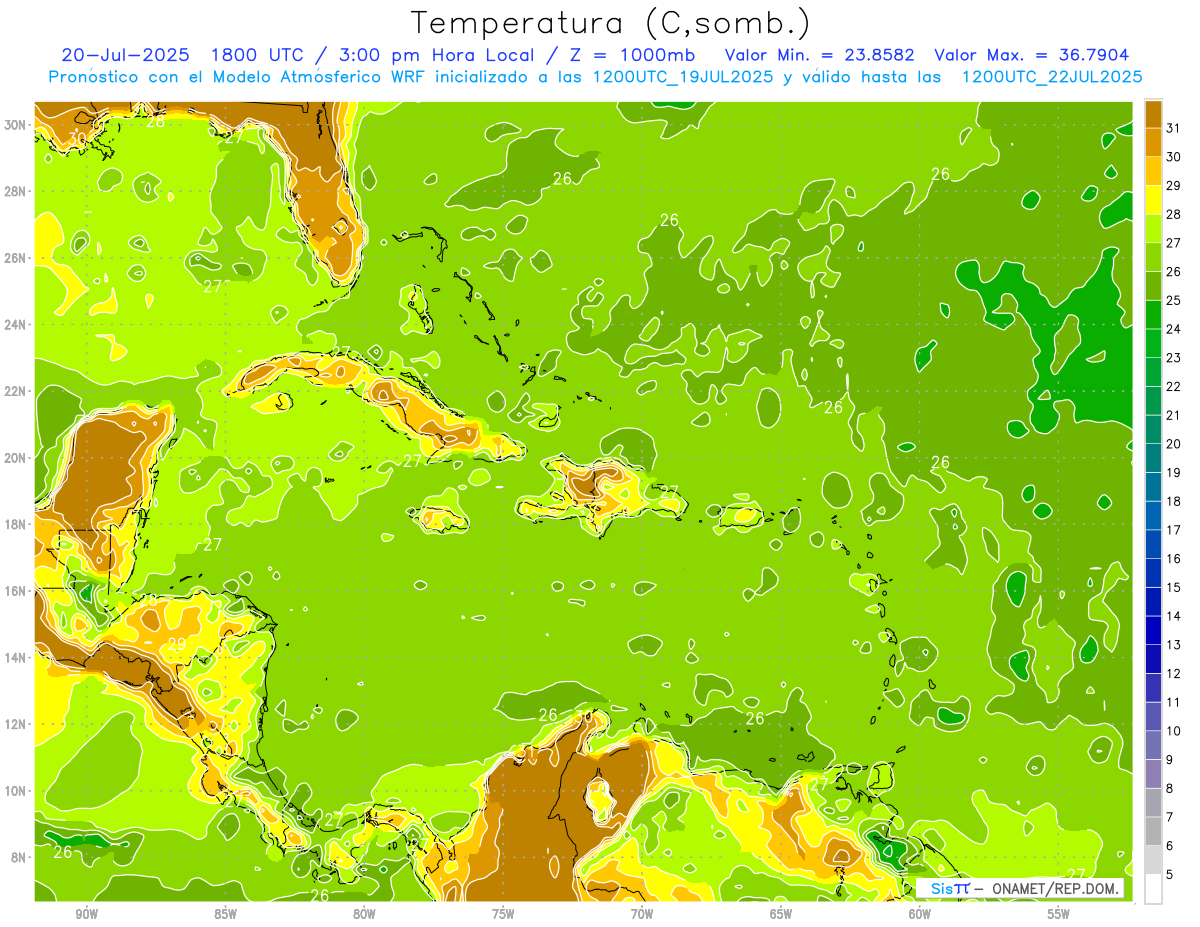Click the '23' color scale label
Screen dimensions: 1200x927
tap(1174, 358)
